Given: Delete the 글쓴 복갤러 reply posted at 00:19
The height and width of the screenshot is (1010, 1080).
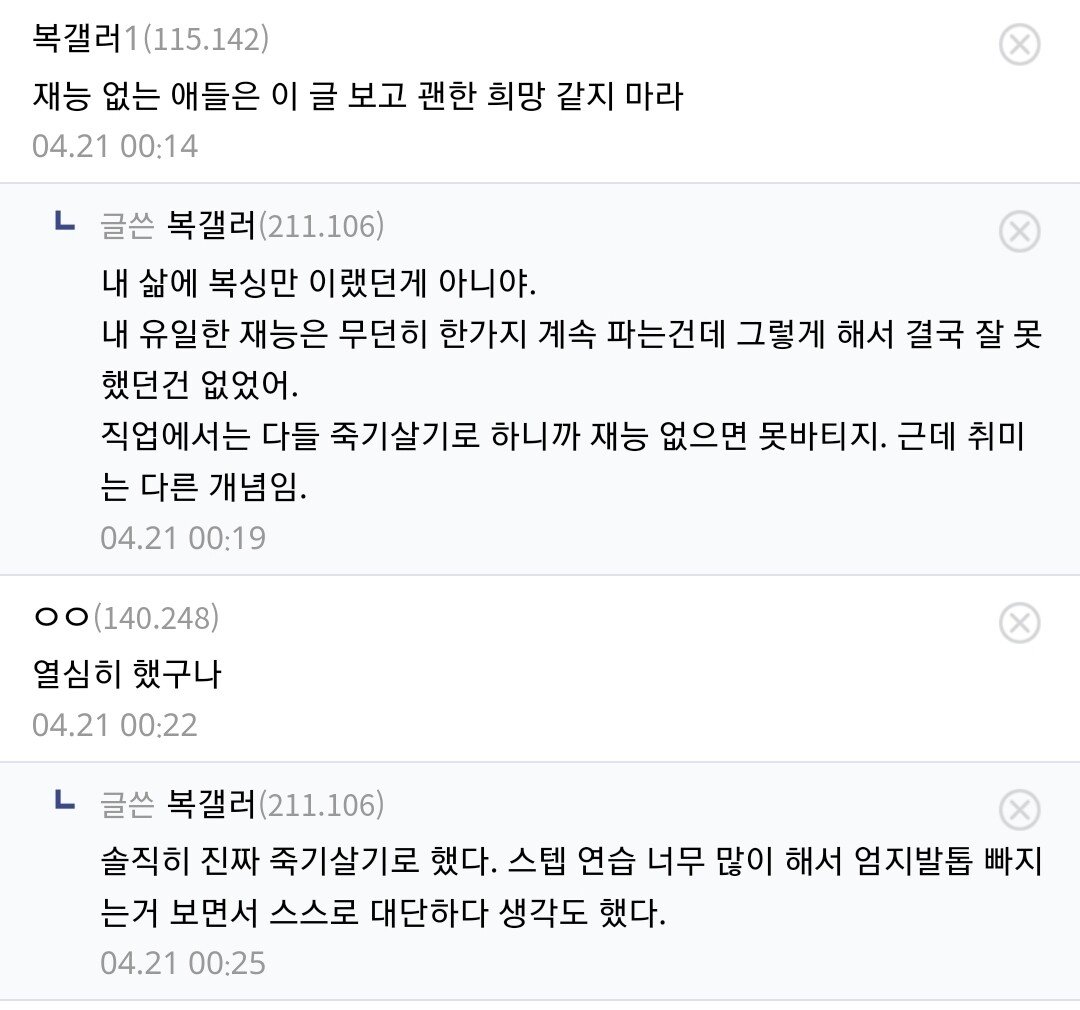Looking at the screenshot, I should pos(1019,232).
